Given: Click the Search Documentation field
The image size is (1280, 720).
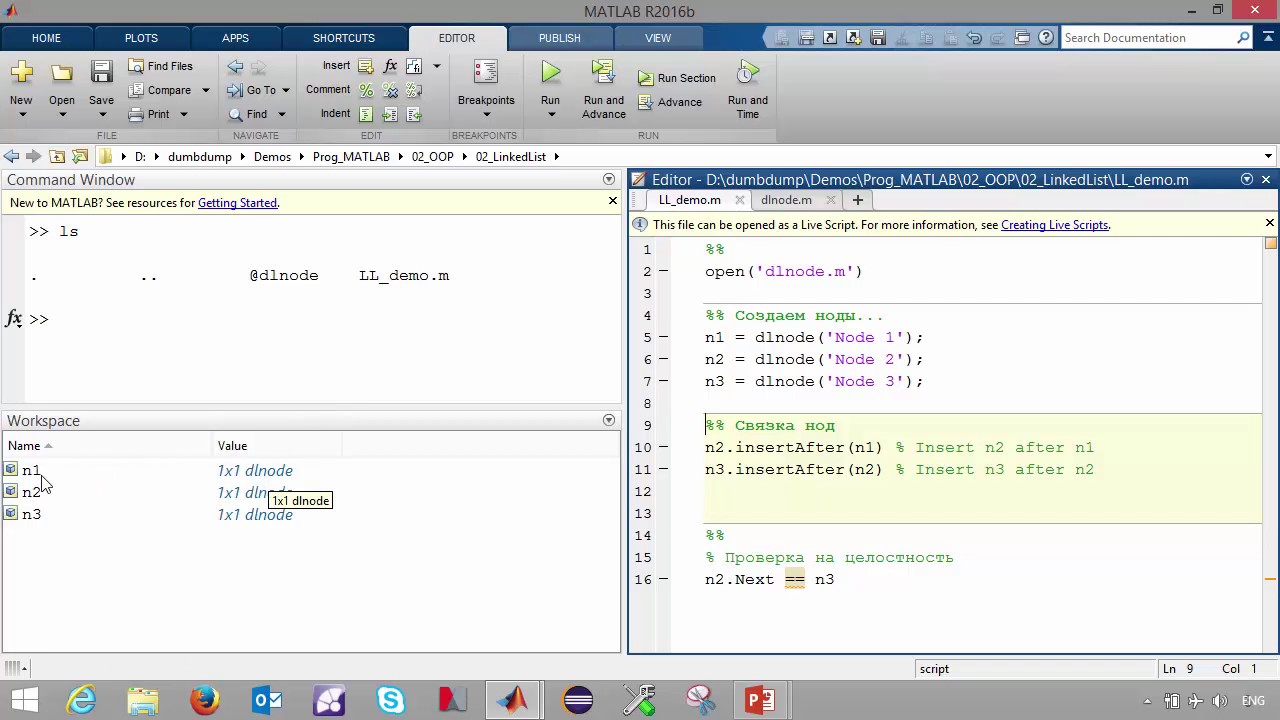Looking at the screenshot, I should [1148, 38].
